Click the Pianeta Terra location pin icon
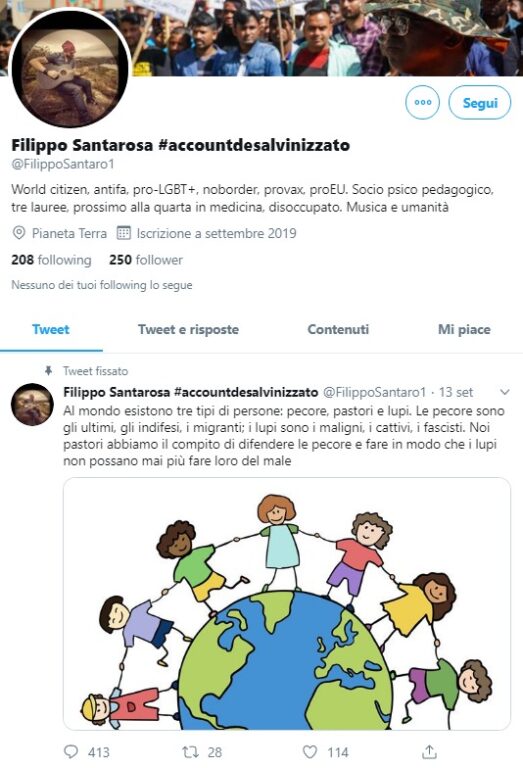This screenshot has width=523, height=768. click(19, 233)
